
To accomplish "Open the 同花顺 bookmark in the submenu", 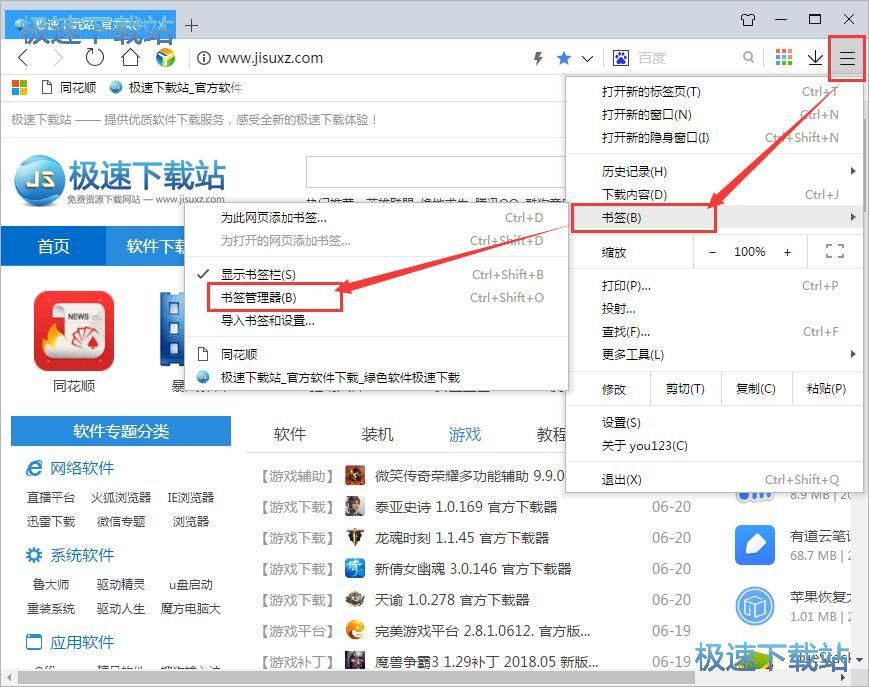I will tap(376, 355).
